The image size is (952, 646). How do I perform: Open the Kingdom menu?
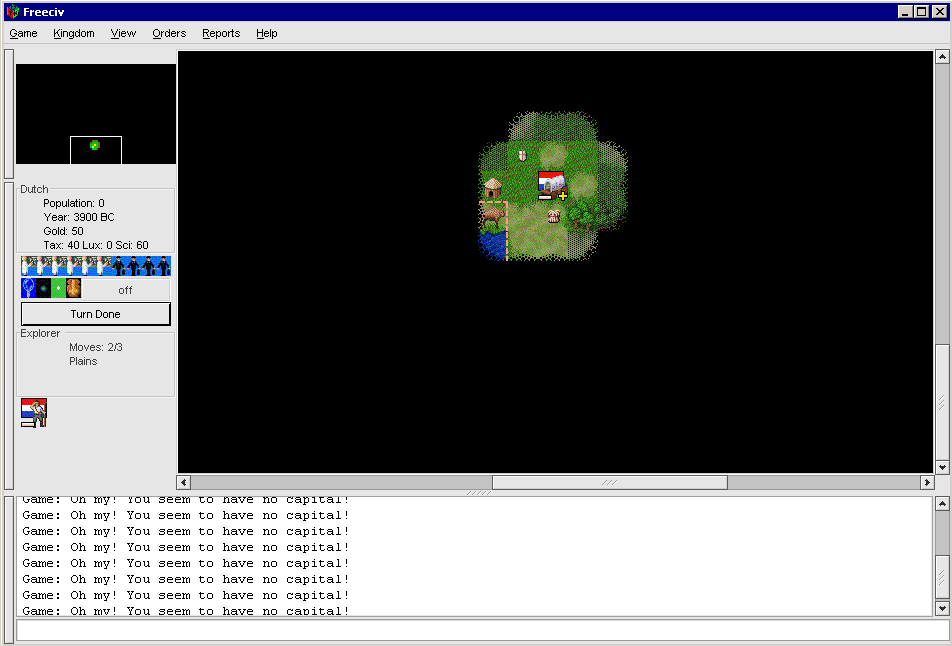tap(73, 33)
